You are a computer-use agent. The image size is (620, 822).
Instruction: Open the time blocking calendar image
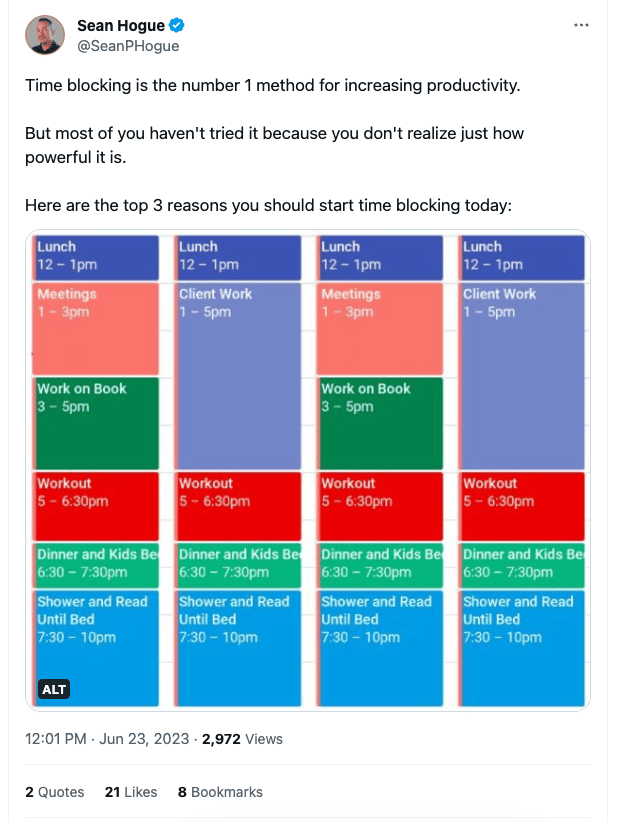[x=308, y=470]
